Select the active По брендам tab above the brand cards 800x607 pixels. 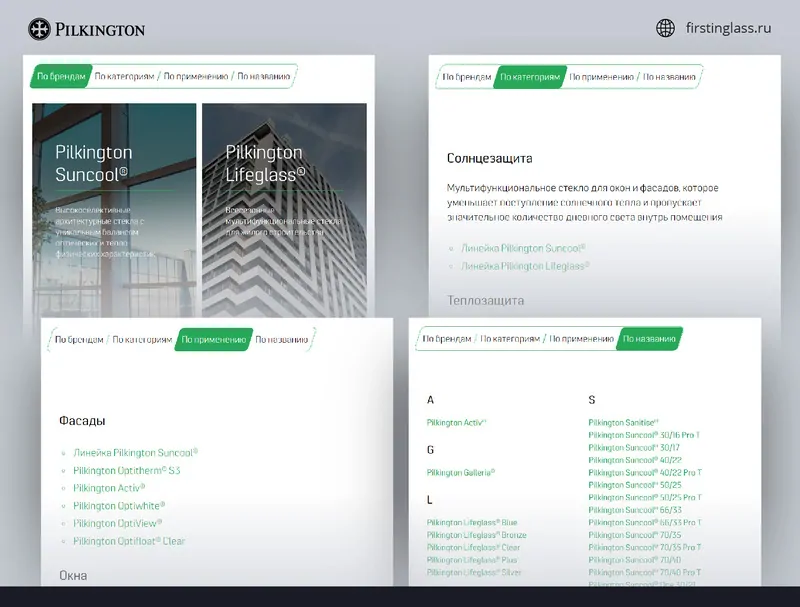(61, 77)
